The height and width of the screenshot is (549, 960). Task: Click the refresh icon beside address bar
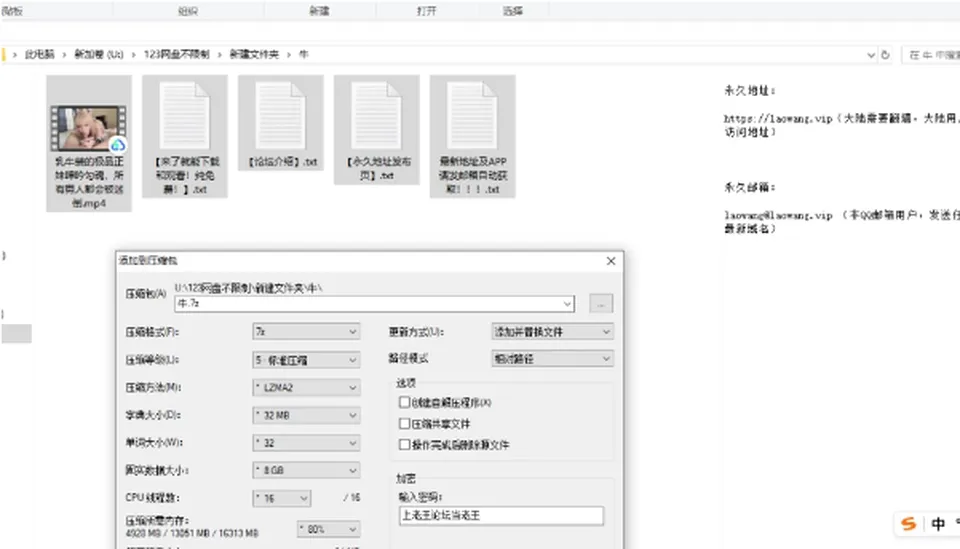[885, 54]
